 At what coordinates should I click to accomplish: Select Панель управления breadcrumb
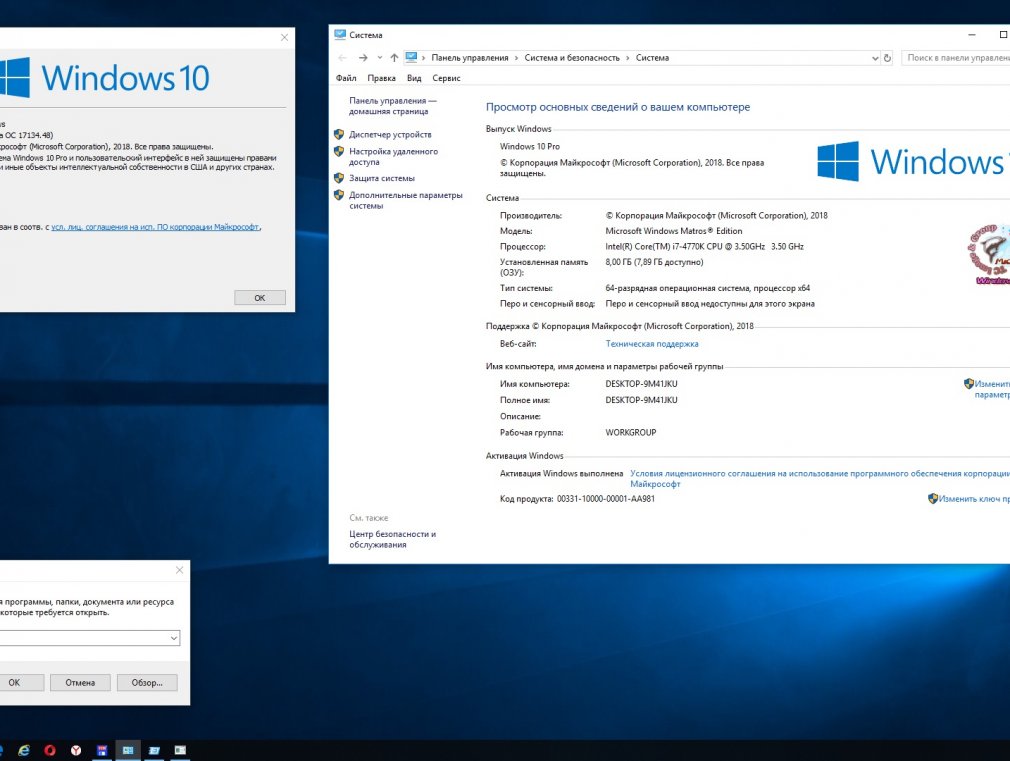pos(470,58)
